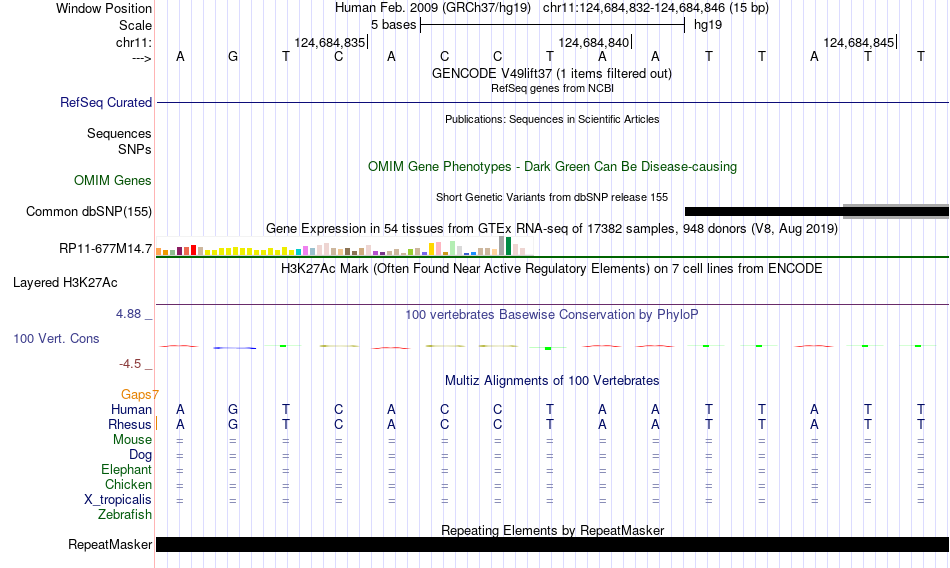Click the X_tropicalis species row label
The height and width of the screenshot is (568, 950).
118,500
